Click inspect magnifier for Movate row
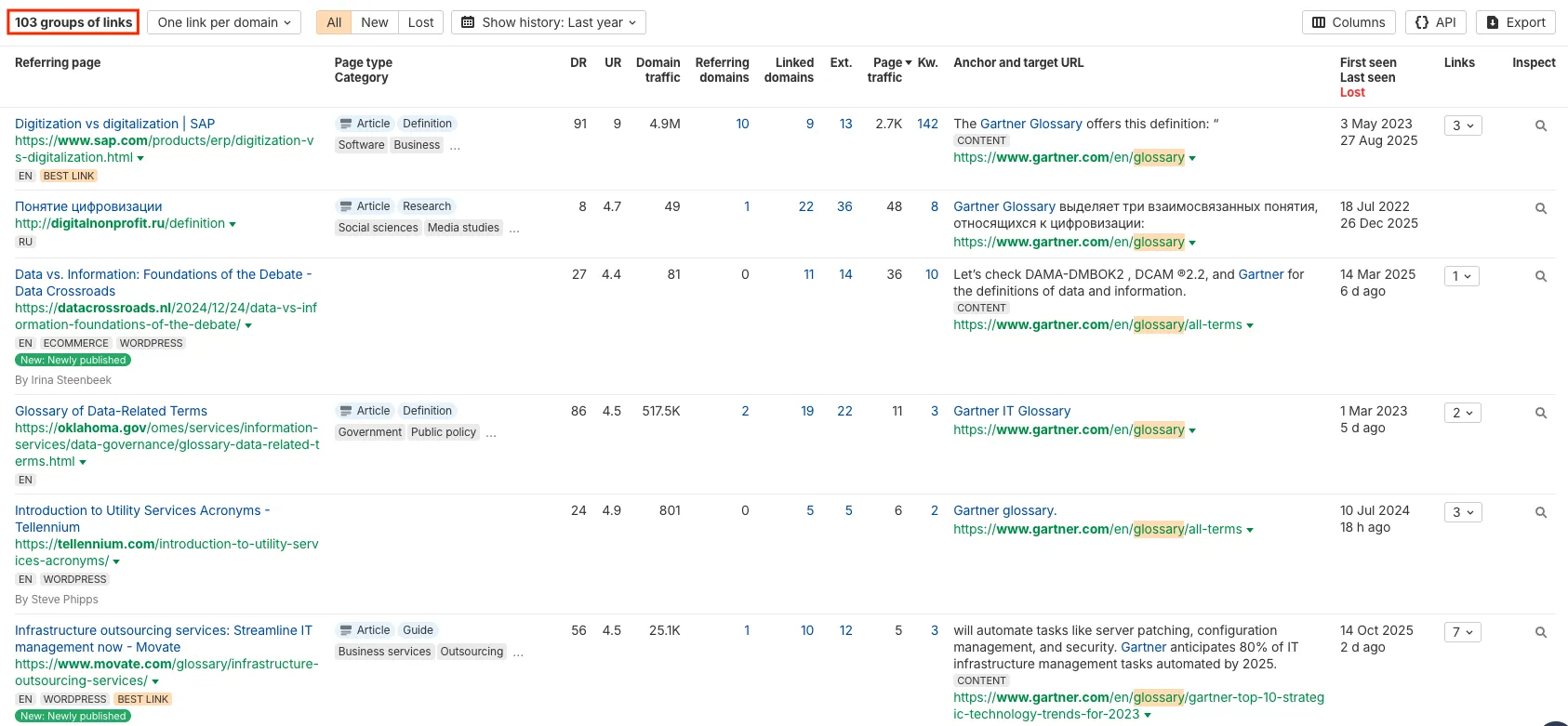The width and height of the screenshot is (1568, 726). pos(1540,632)
